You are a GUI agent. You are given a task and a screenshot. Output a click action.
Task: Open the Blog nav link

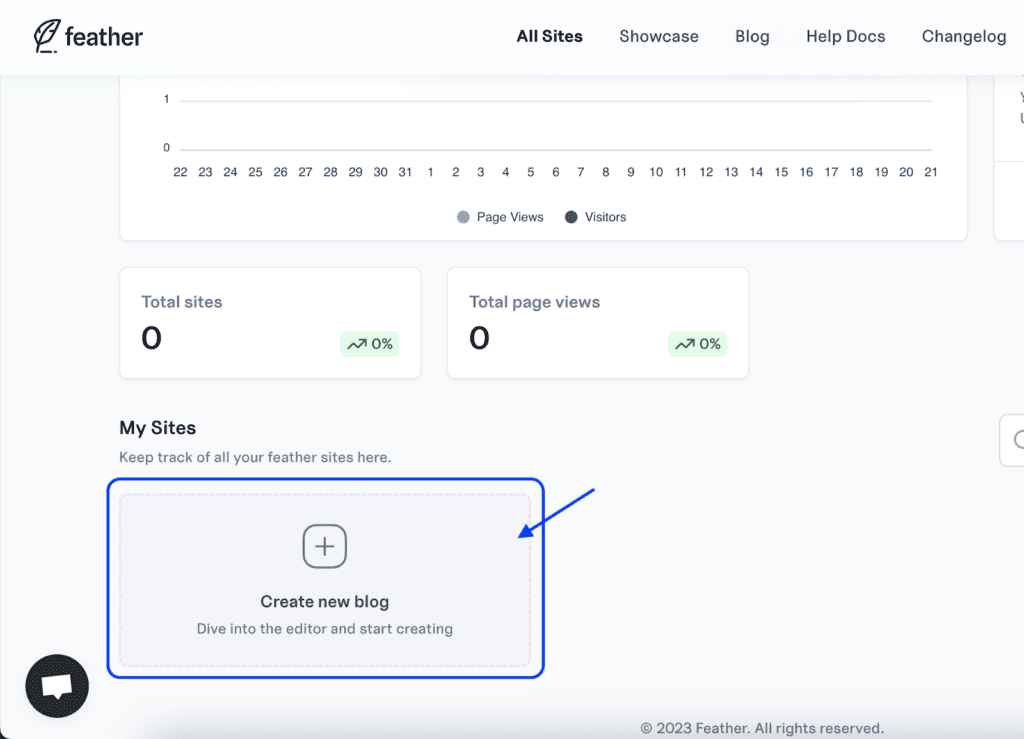(x=752, y=36)
